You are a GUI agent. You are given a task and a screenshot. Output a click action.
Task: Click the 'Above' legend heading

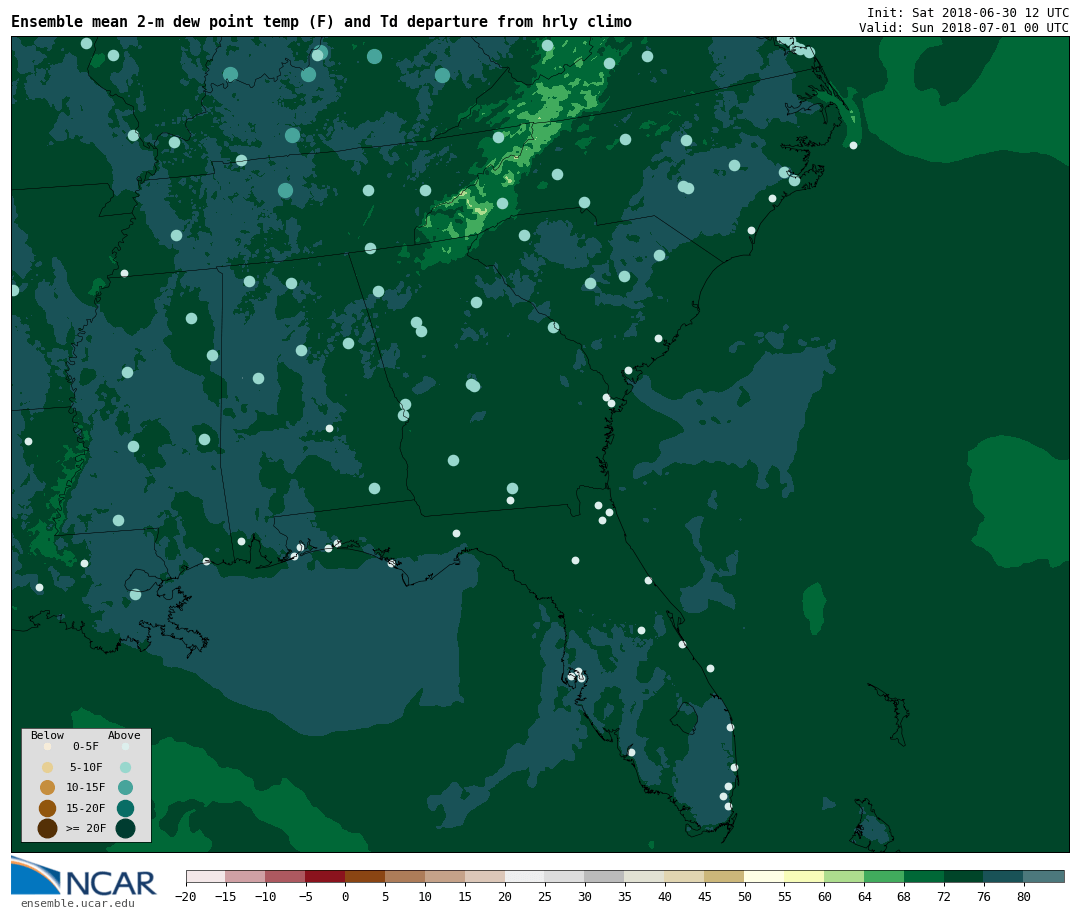point(124,735)
